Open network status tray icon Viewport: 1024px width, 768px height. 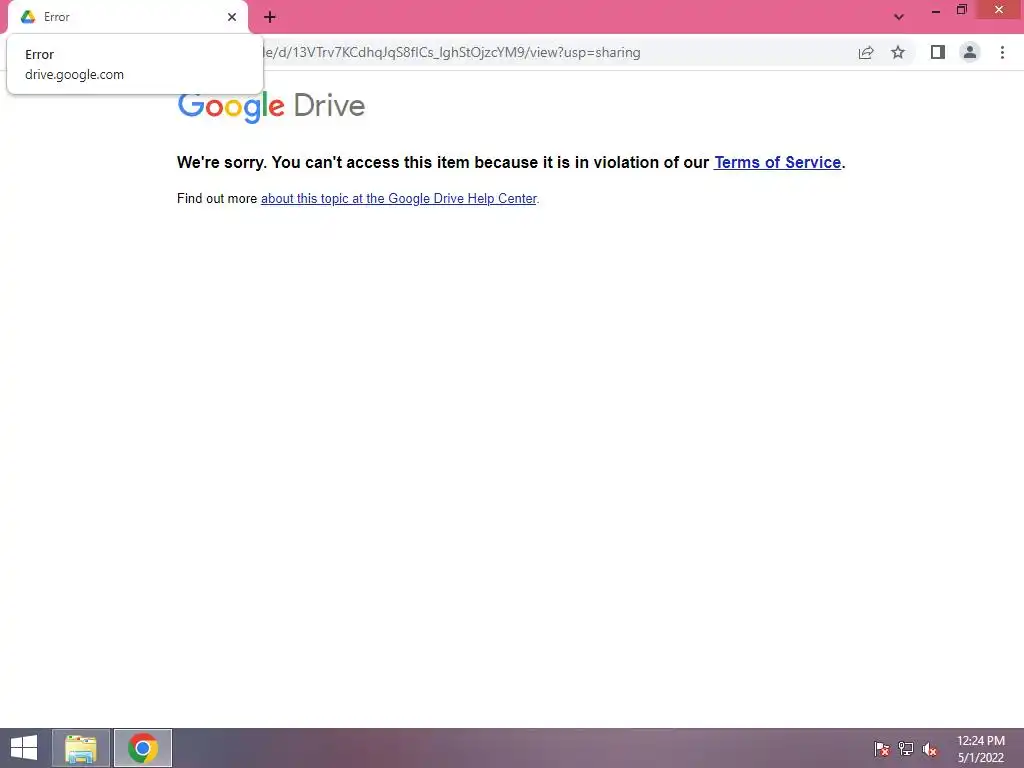coord(906,749)
